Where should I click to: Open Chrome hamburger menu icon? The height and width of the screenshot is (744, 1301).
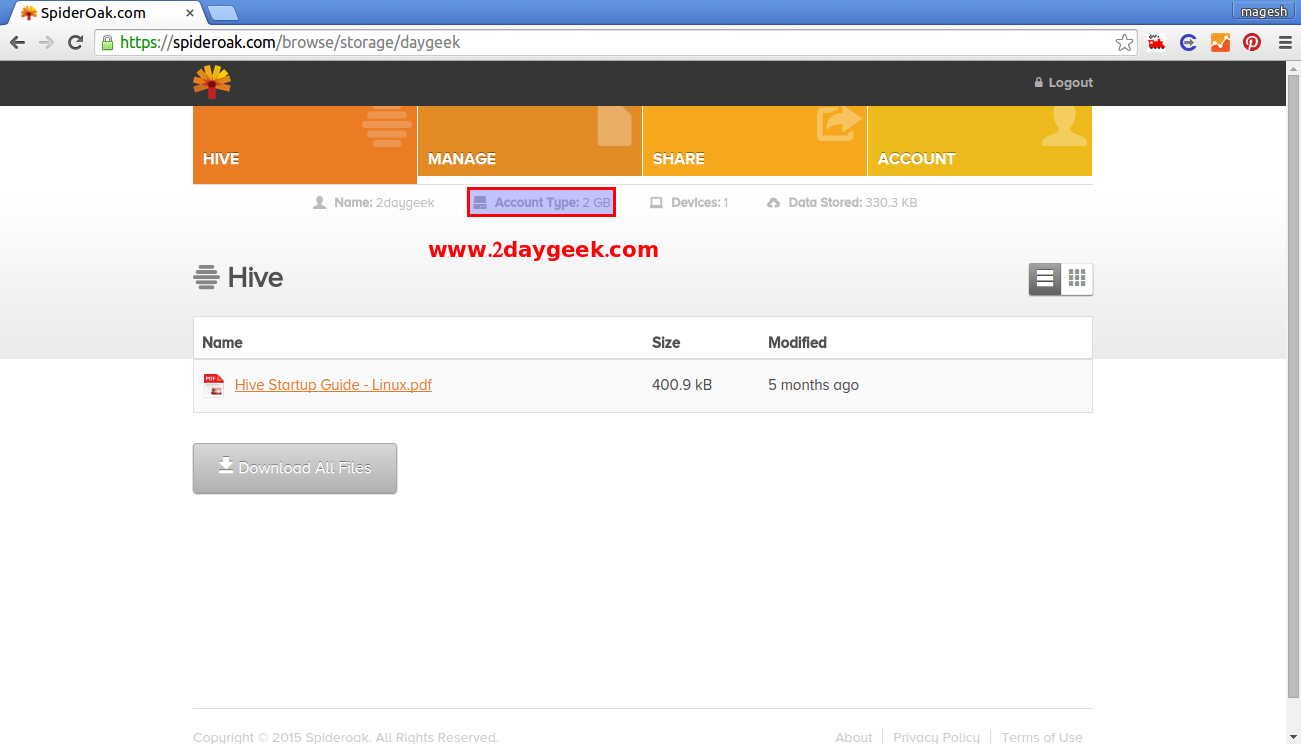[1285, 42]
